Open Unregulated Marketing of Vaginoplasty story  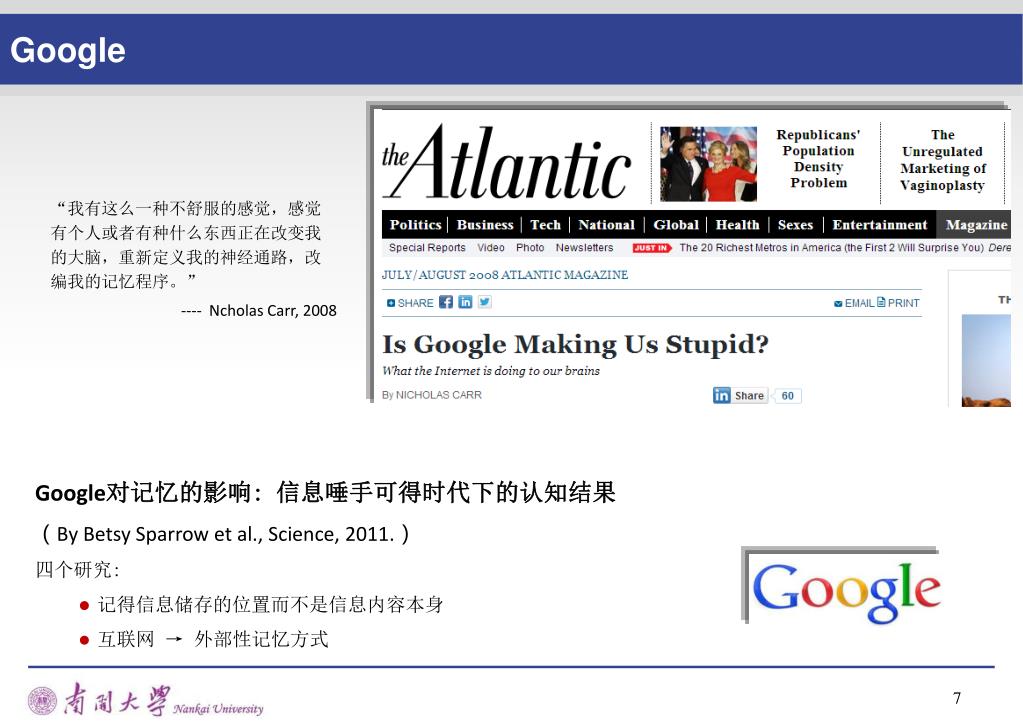[x=942, y=160]
